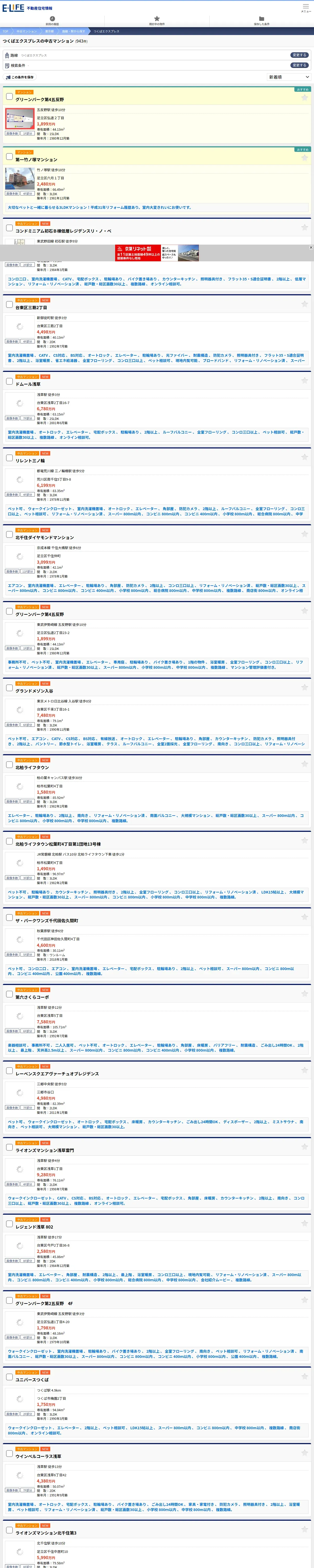This screenshot has width=314, height=1568.
Task: Open the E-LIFE logo home link
Action: coord(13,7)
